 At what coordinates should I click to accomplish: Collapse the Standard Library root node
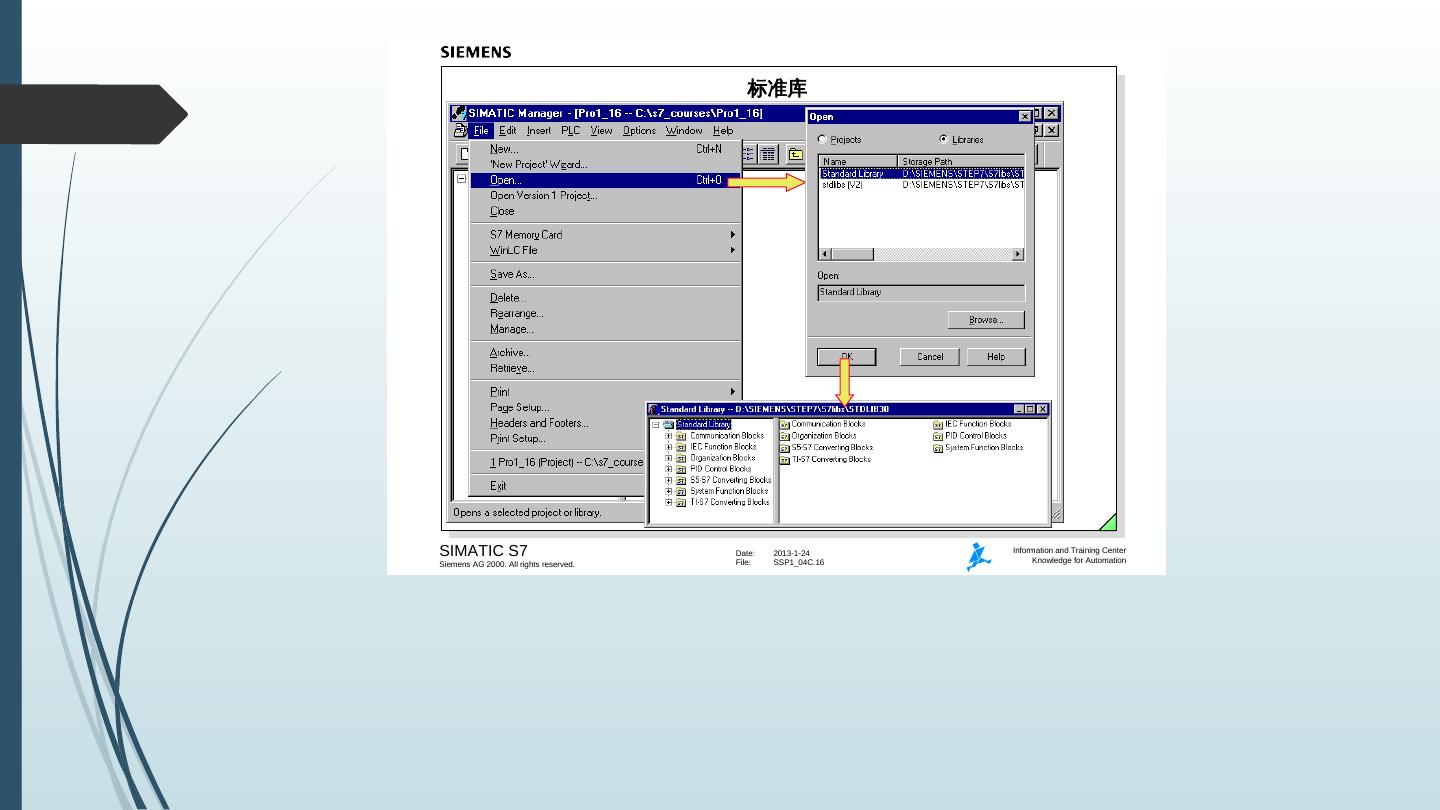[x=656, y=425]
